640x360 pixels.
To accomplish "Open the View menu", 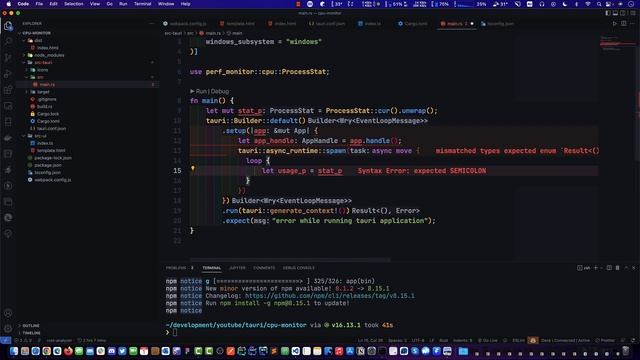I will tap(95, 4).
